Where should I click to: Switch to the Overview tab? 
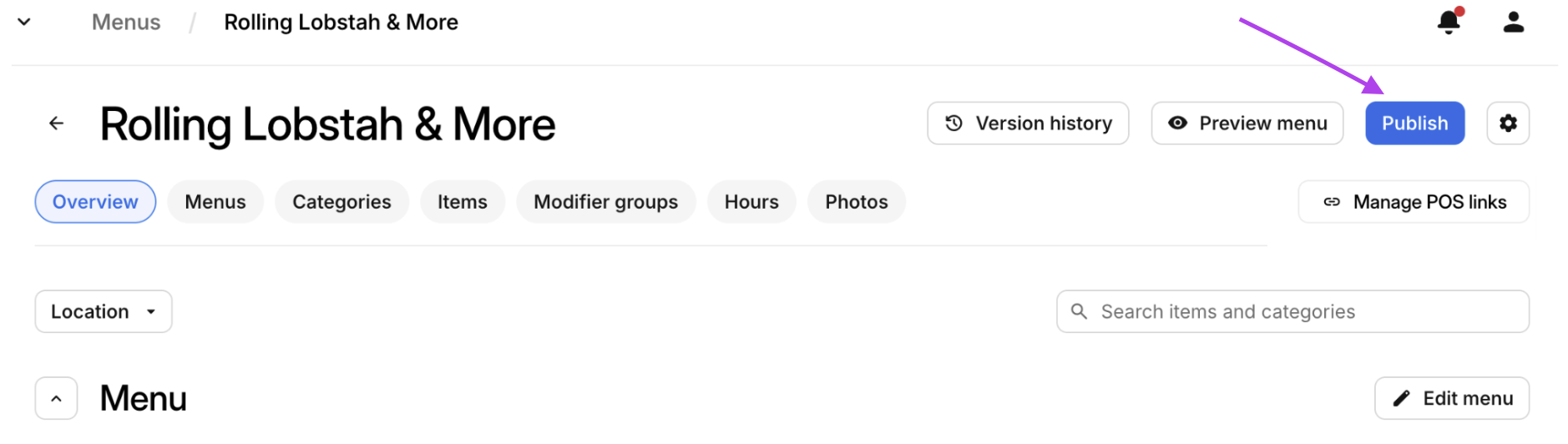tap(95, 202)
